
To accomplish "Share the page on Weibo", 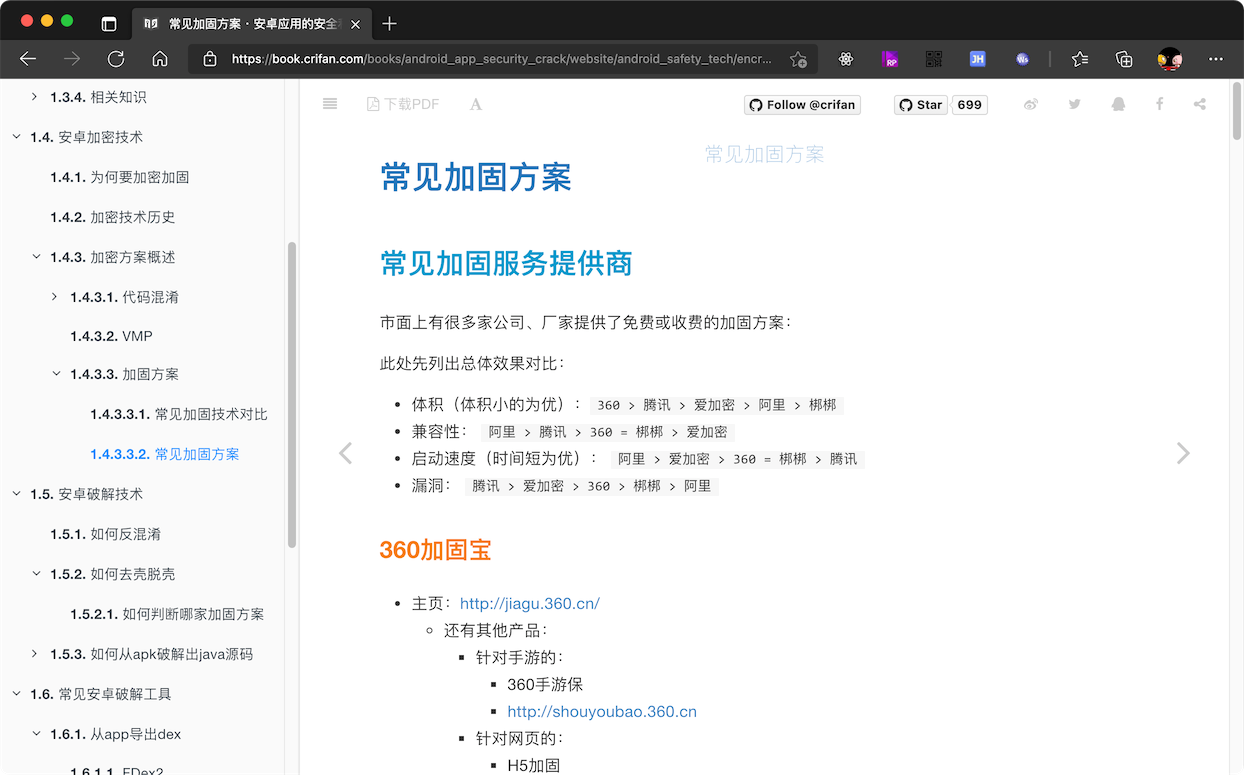I will coord(1031,104).
